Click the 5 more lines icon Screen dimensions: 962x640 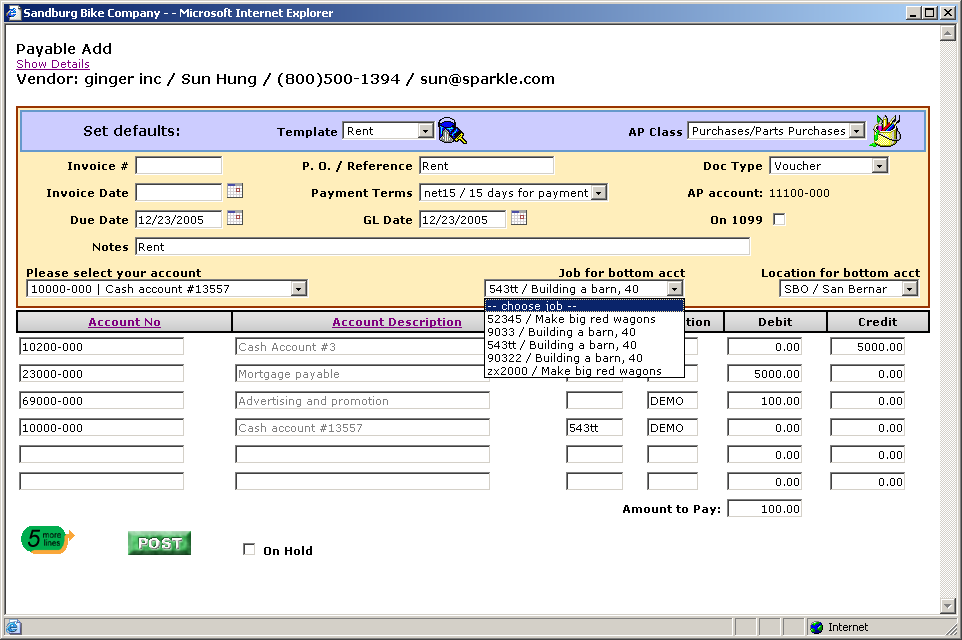47,540
